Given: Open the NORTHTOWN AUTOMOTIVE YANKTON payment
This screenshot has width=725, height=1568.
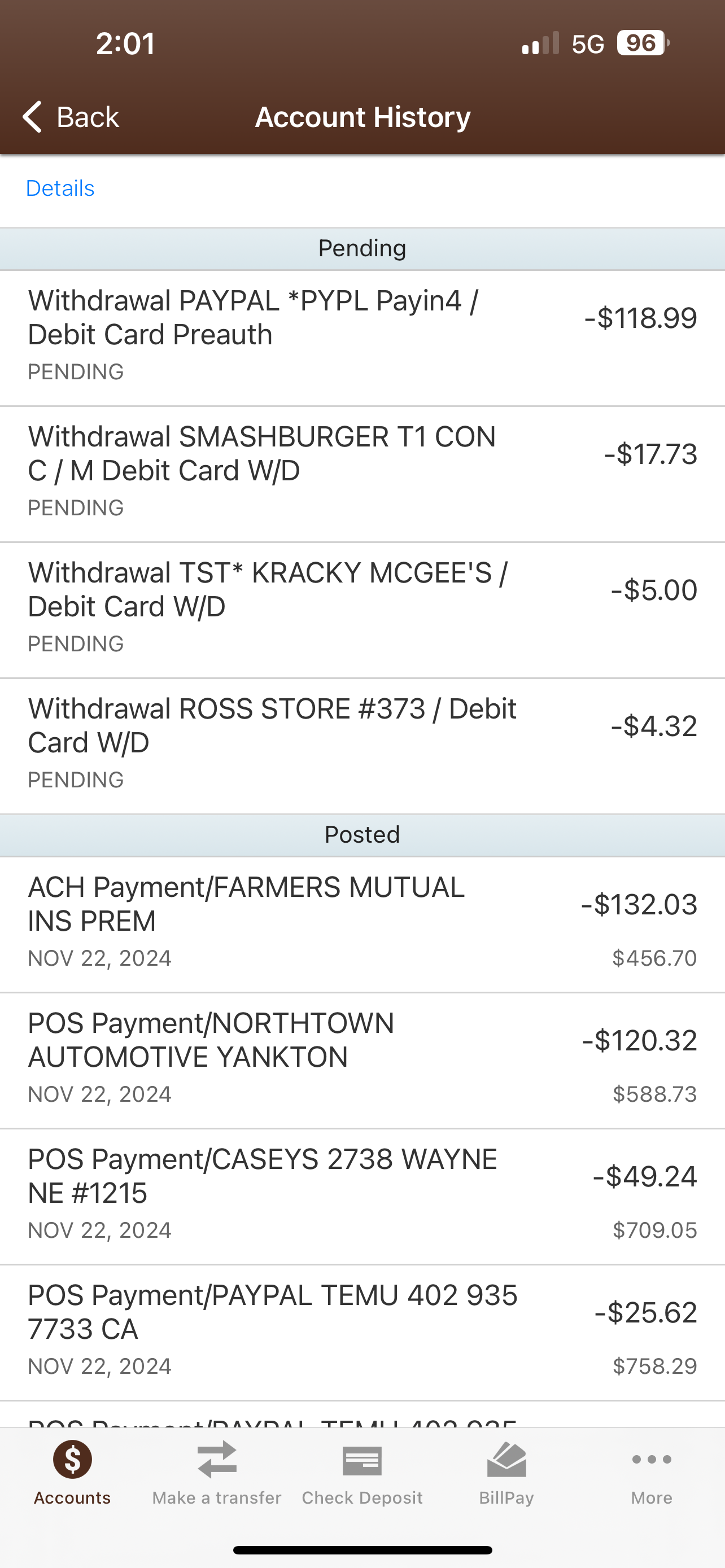Looking at the screenshot, I should (x=362, y=1061).
